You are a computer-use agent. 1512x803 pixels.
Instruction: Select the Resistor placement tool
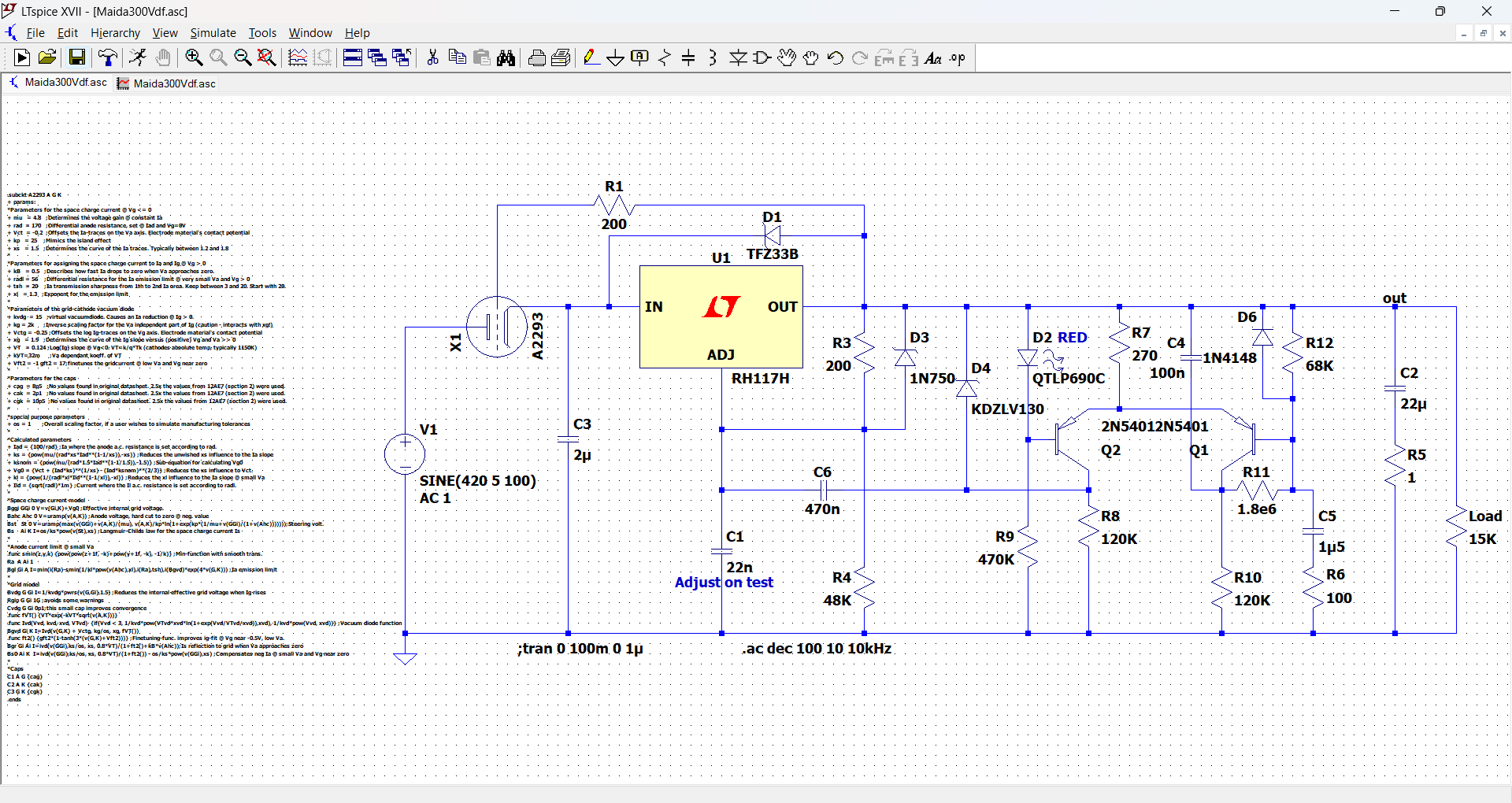pyautogui.click(x=665, y=57)
